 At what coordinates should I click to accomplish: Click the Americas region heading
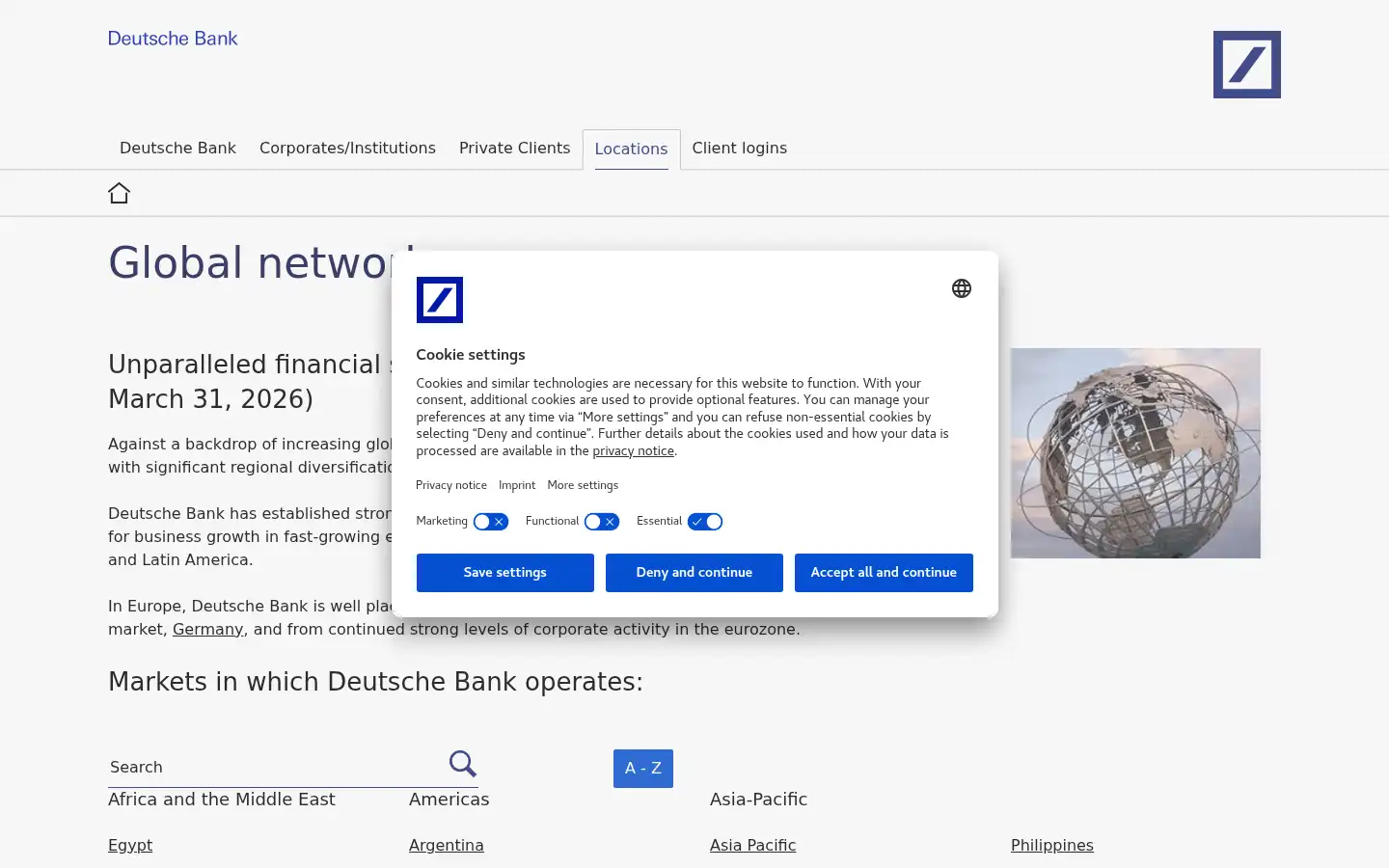click(x=449, y=799)
